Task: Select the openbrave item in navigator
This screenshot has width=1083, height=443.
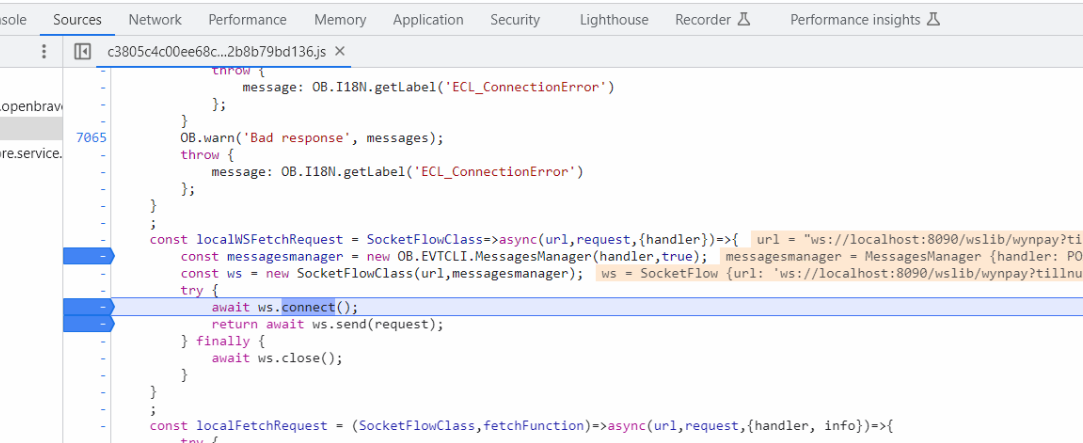Action: 32,106
